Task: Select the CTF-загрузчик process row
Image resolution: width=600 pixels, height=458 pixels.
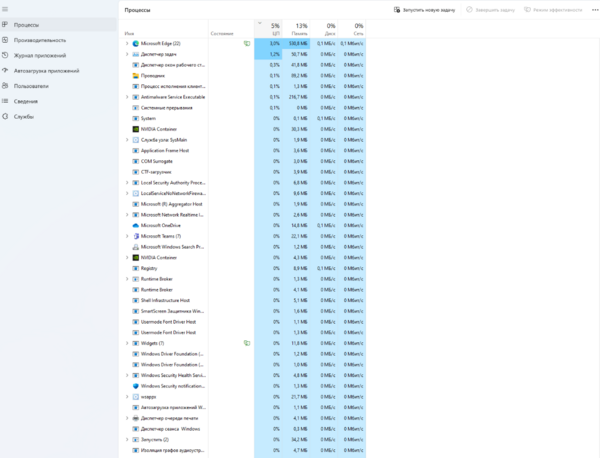Action: (243, 172)
